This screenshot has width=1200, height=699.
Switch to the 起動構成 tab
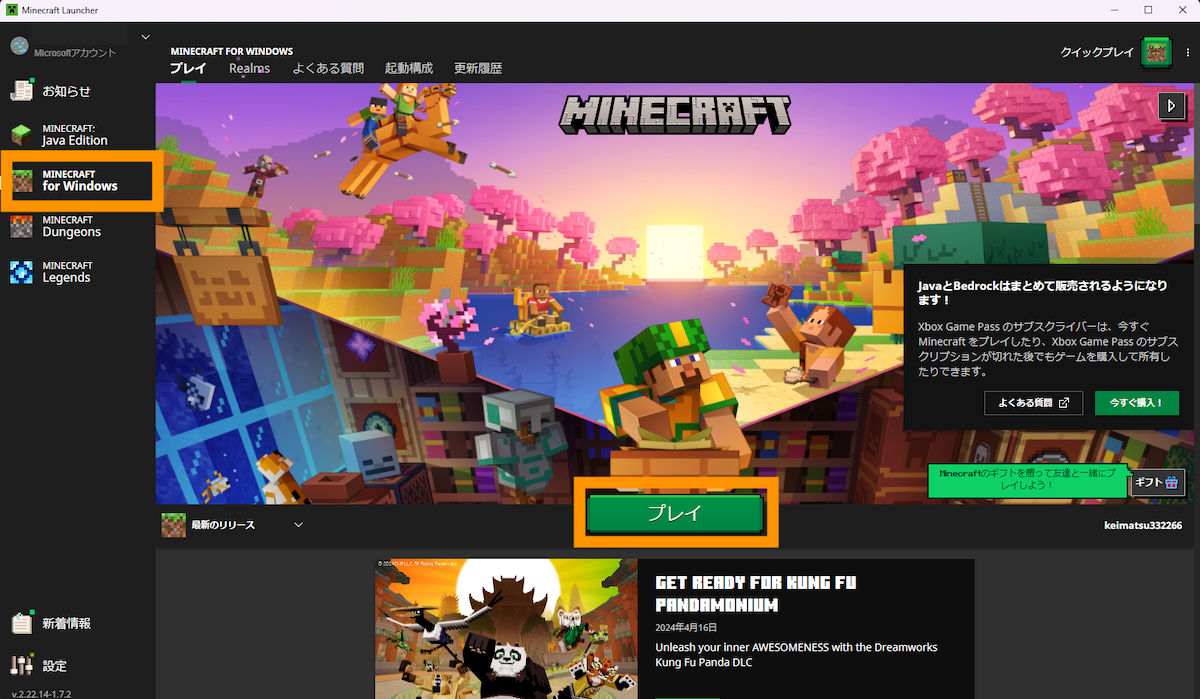[x=410, y=68]
